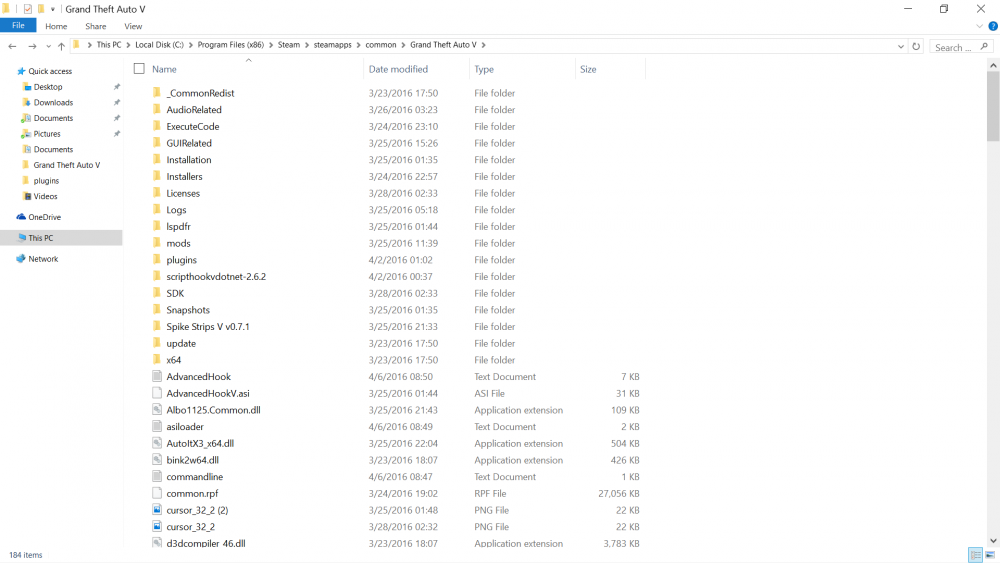Click the scripthookvdotnet-2.6.2 folder icon
The height and width of the screenshot is (563, 1000).
coord(157,276)
